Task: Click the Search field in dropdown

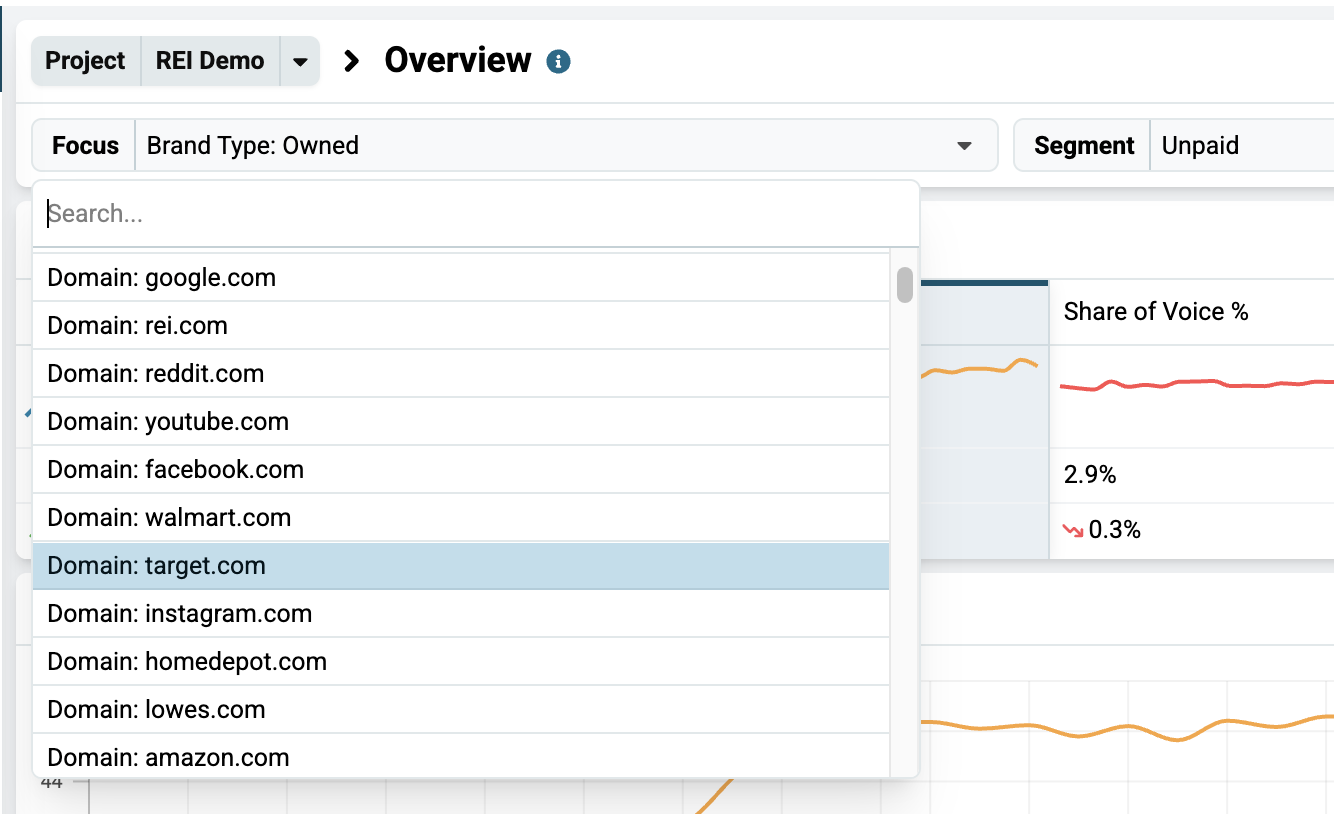Action: [476, 214]
